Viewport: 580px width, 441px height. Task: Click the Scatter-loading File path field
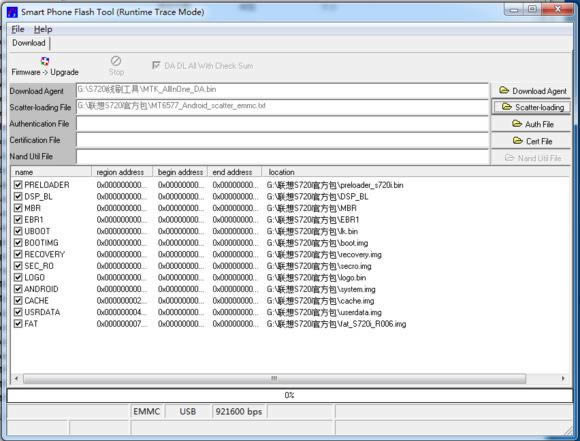click(x=283, y=107)
